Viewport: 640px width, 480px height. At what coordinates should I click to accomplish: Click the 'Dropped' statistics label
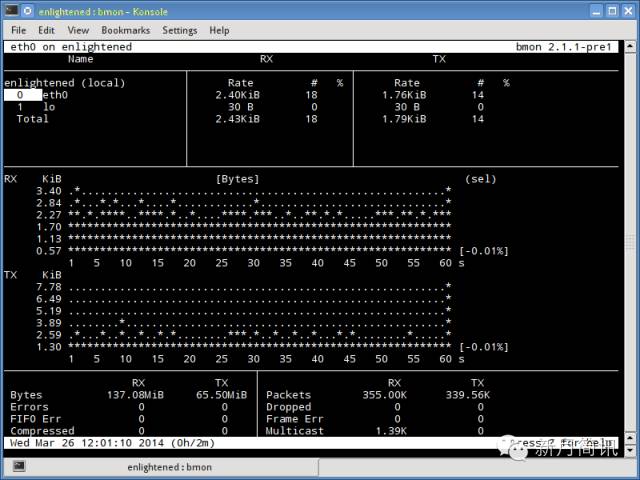(289, 407)
